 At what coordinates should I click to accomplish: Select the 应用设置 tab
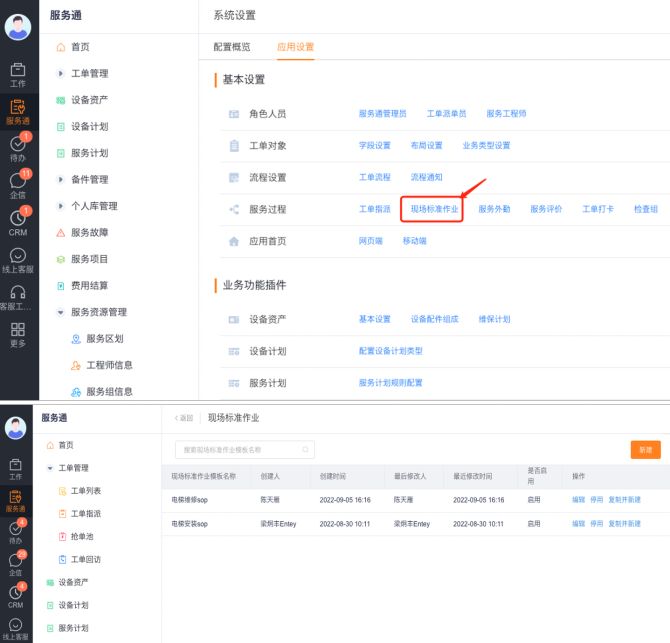pos(295,47)
